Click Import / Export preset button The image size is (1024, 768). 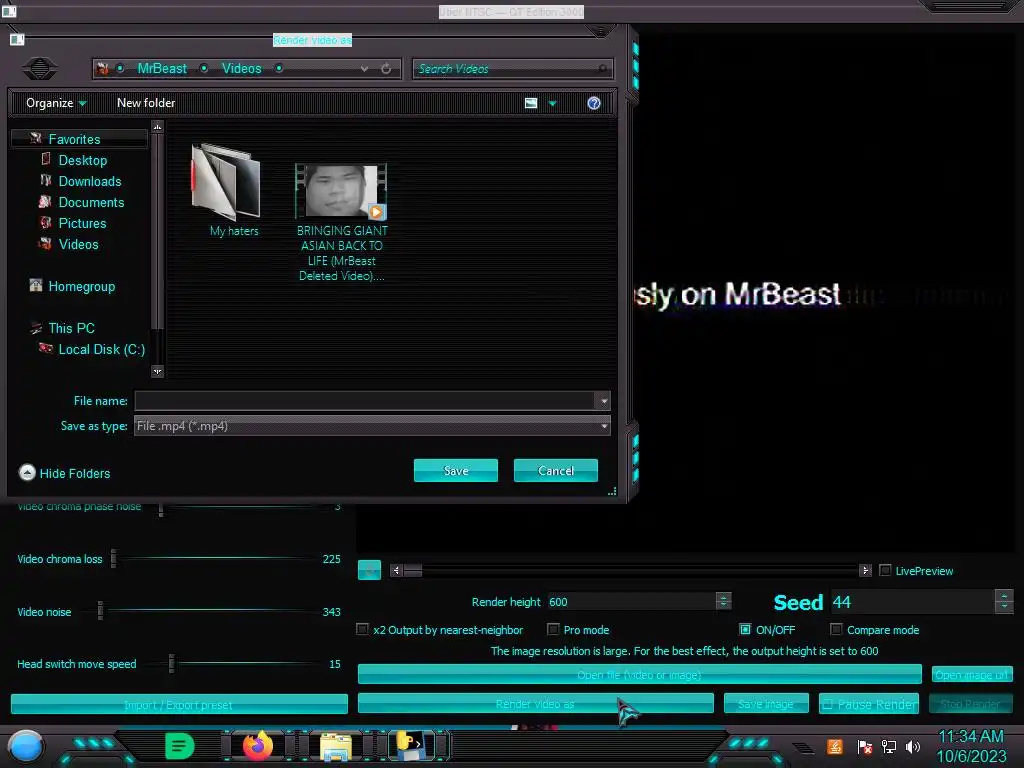(x=179, y=704)
